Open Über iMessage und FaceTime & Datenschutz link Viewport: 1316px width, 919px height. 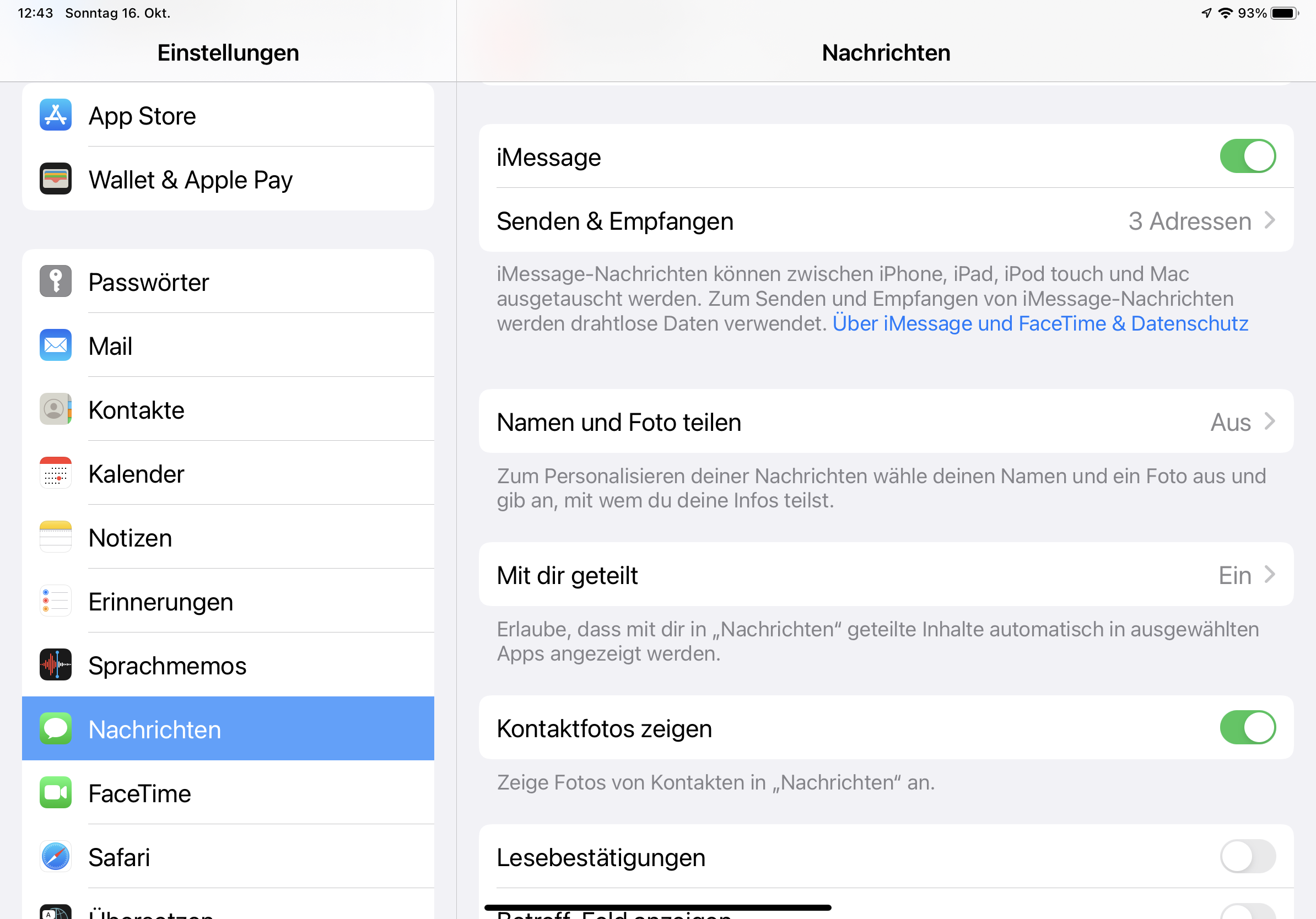pyautogui.click(x=1040, y=324)
